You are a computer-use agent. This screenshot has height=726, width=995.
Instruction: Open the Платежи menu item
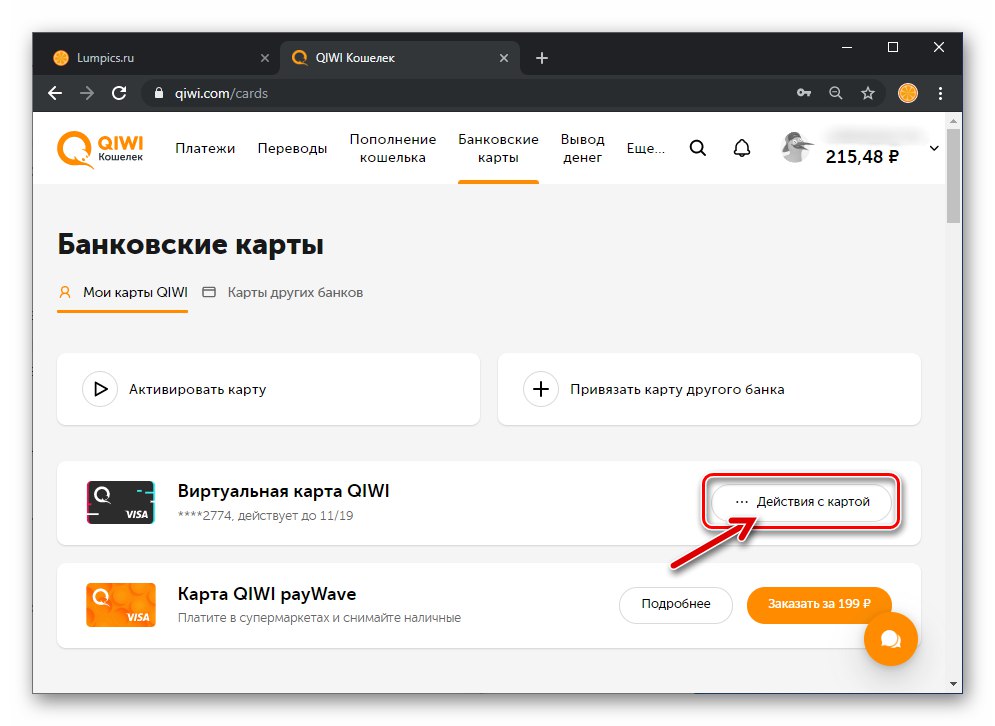tap(205, 148)
